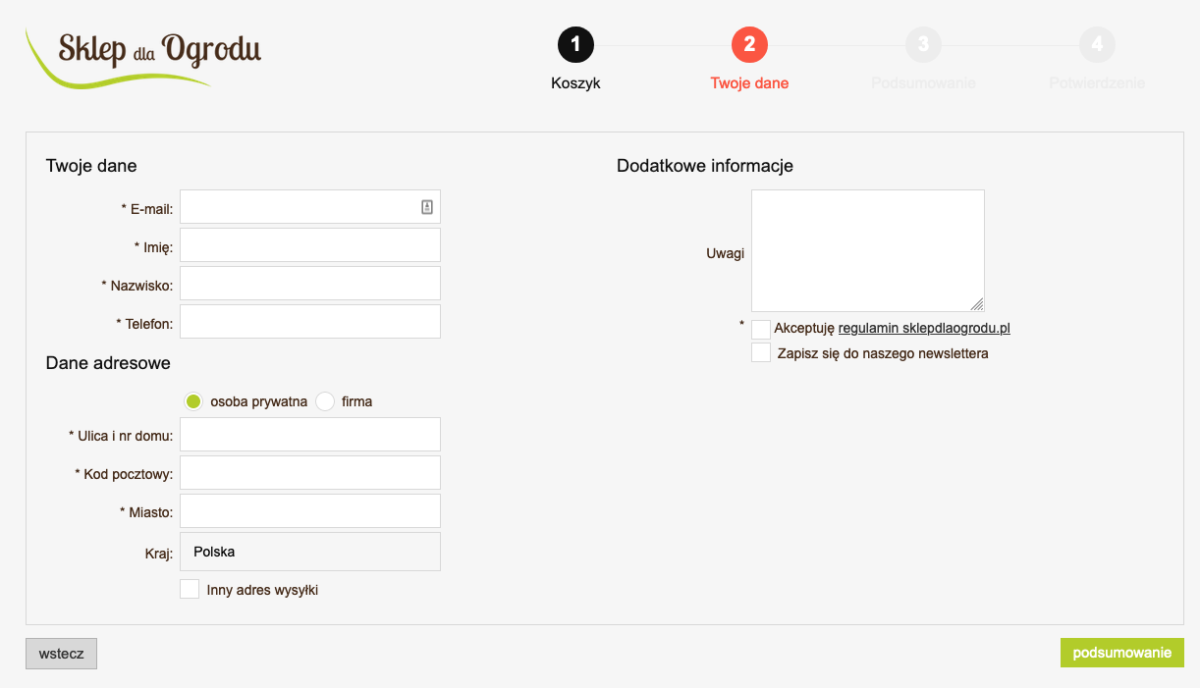Select the Twoje dane step label

(749, 84)
